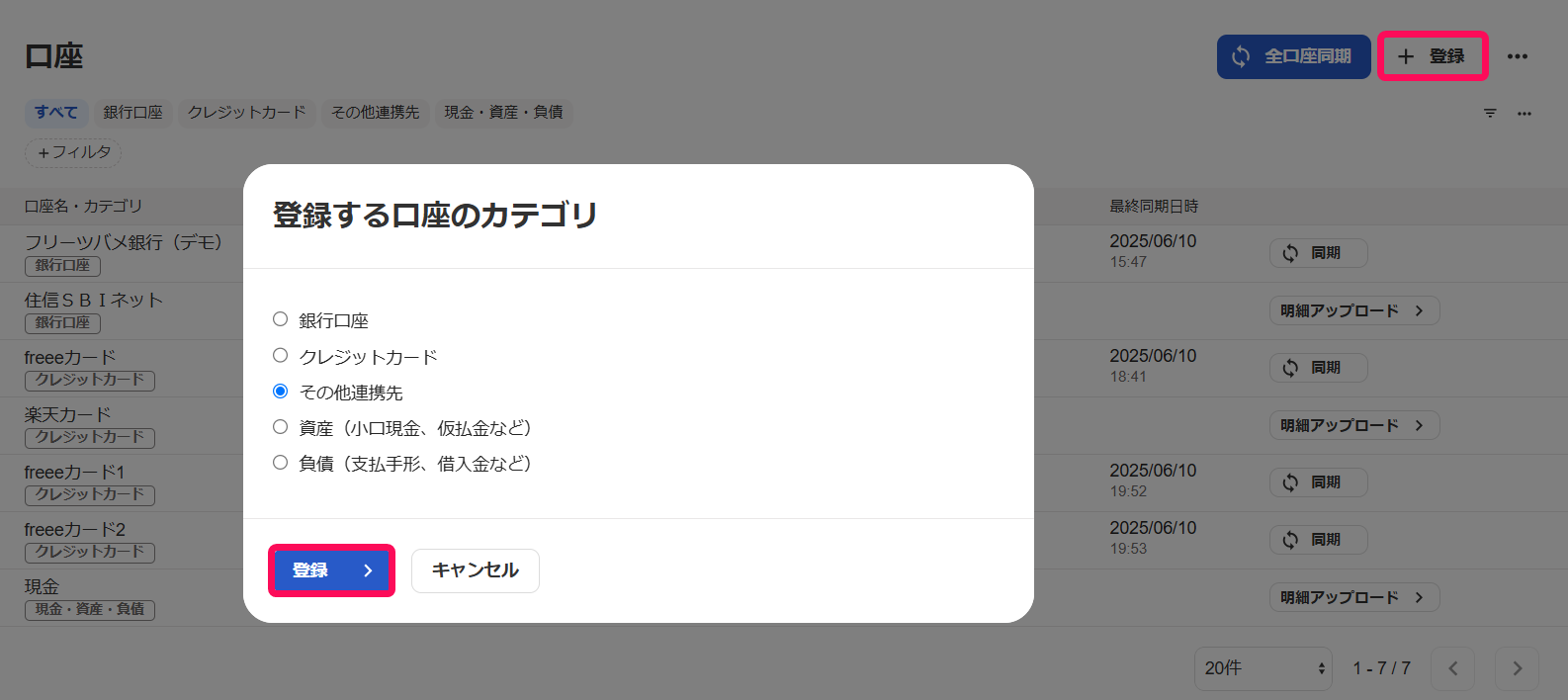Click the 1 - 7 / 7 pagination text
This screenshot has height=700, width=1568.
click(1382, 668)
